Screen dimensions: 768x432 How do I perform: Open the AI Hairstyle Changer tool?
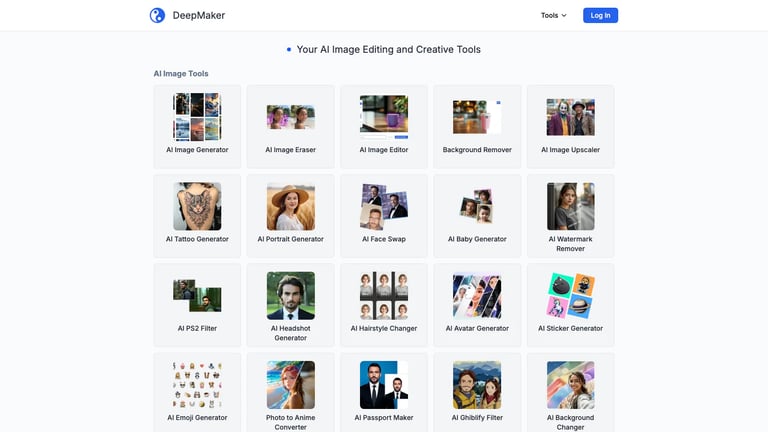[384, 305]
